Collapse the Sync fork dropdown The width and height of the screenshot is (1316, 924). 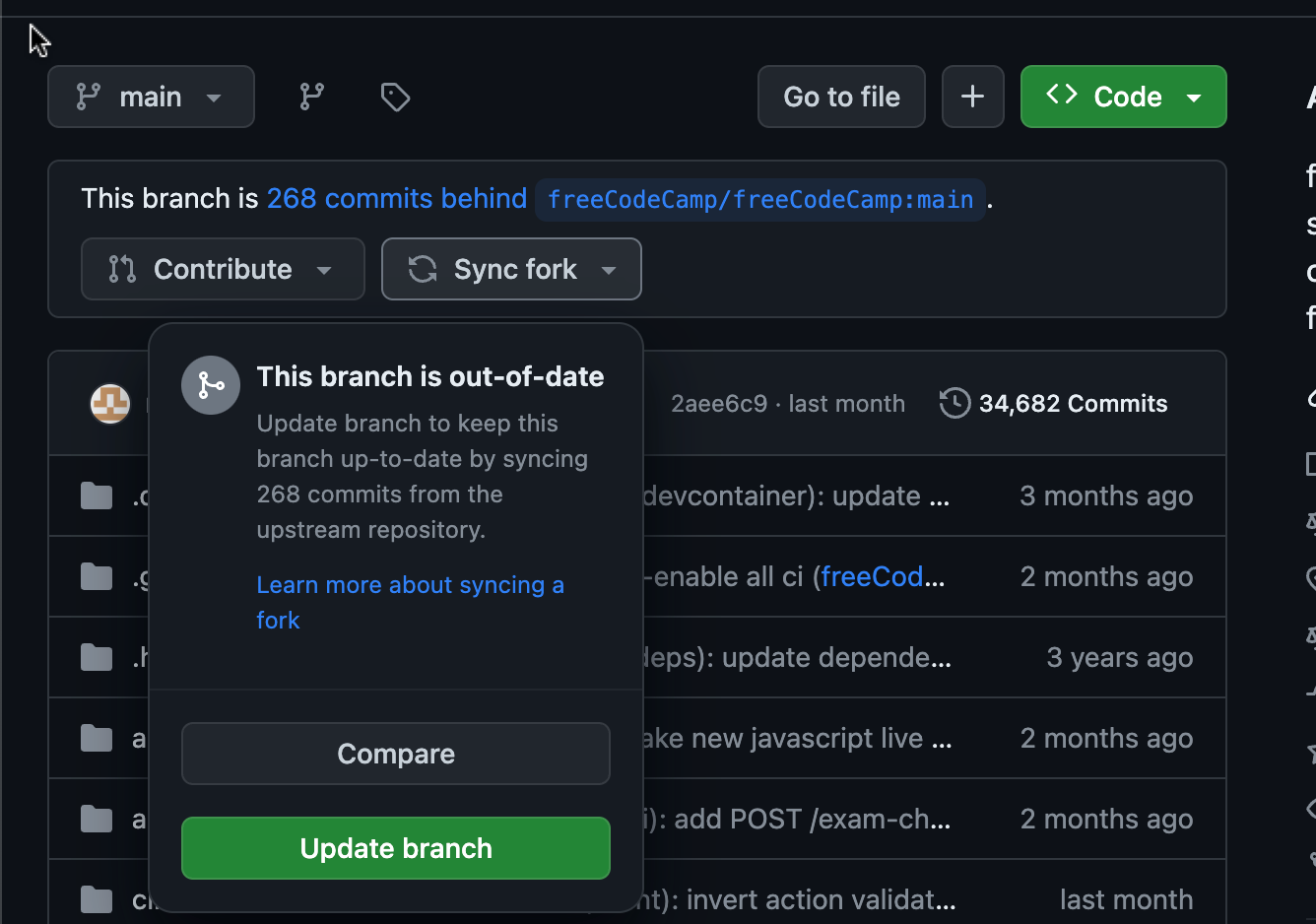click(x=511, y=269)
